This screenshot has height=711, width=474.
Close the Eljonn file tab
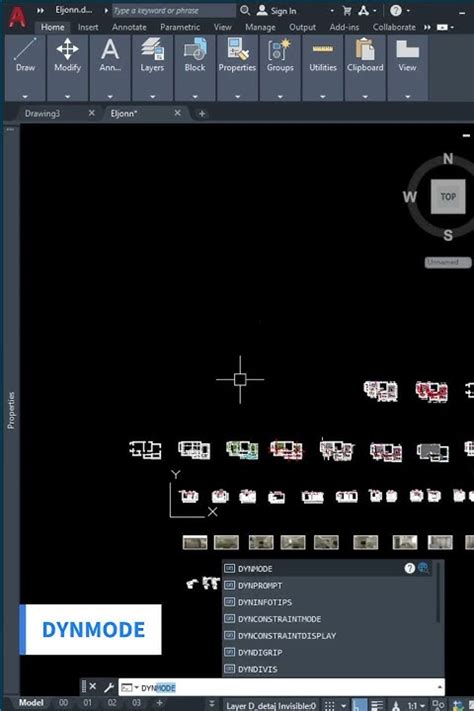177,113
